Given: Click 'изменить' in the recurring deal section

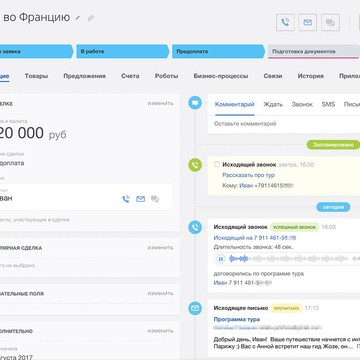Looking at the screenshot, I should click(160, 248).
